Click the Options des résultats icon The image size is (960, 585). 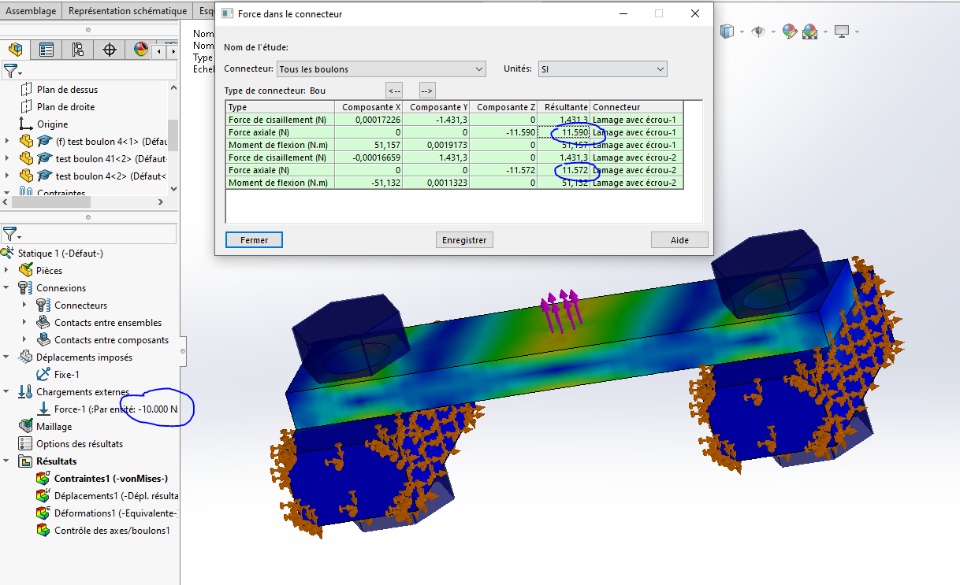coord(25,444)
